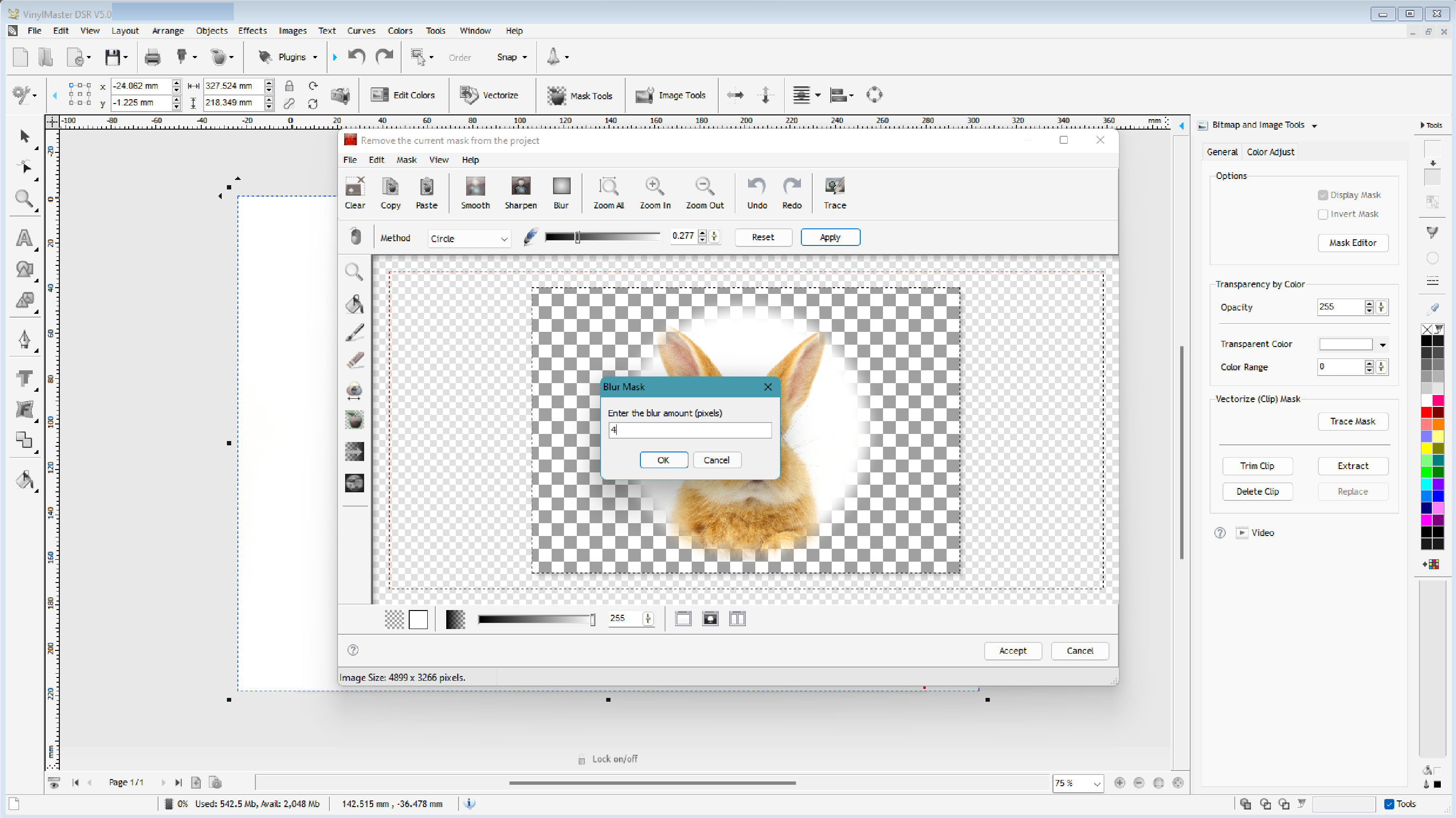Click Zoom Out in mask editor

704,193
